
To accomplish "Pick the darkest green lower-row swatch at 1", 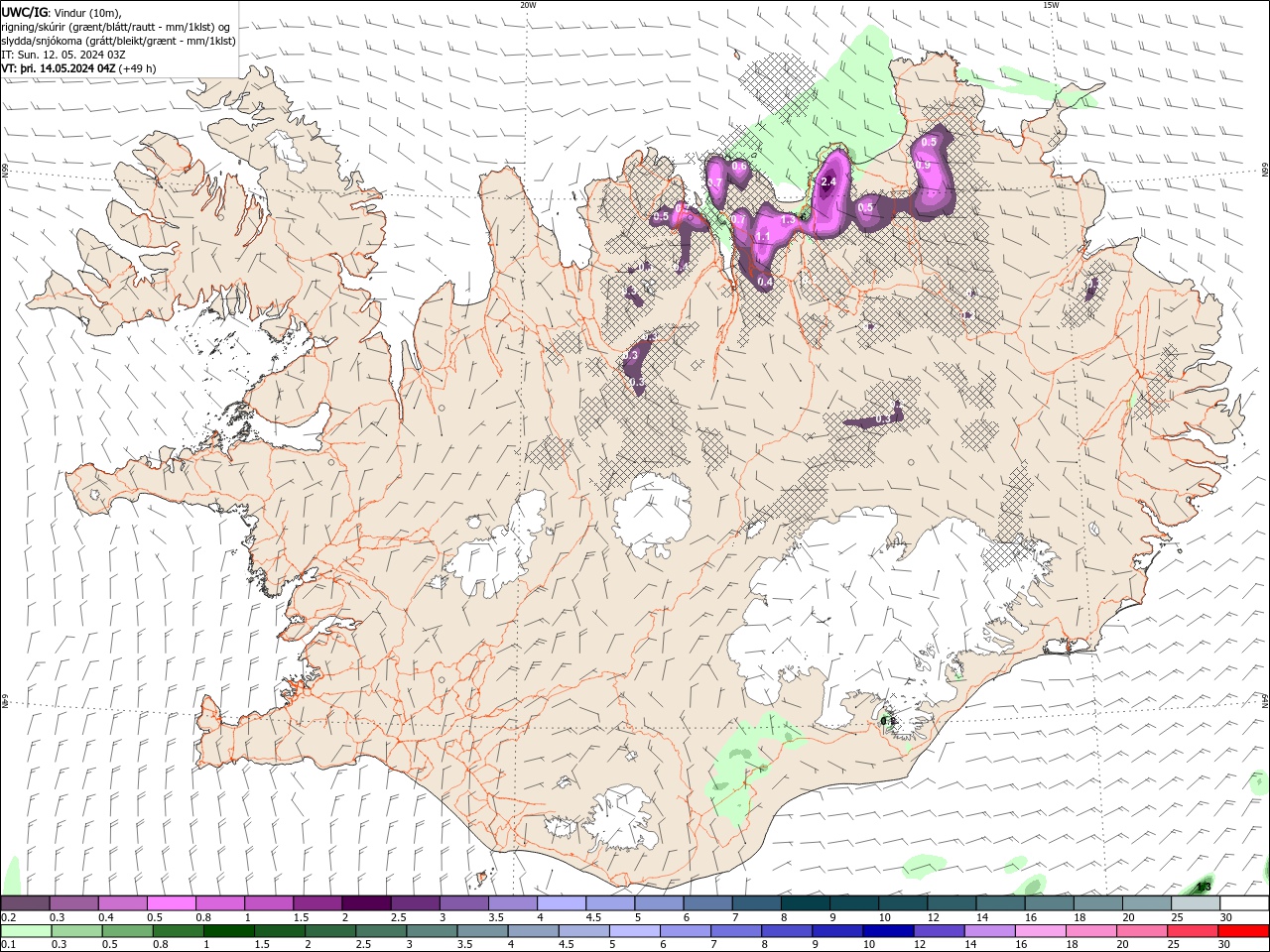I will pos(228,931).
